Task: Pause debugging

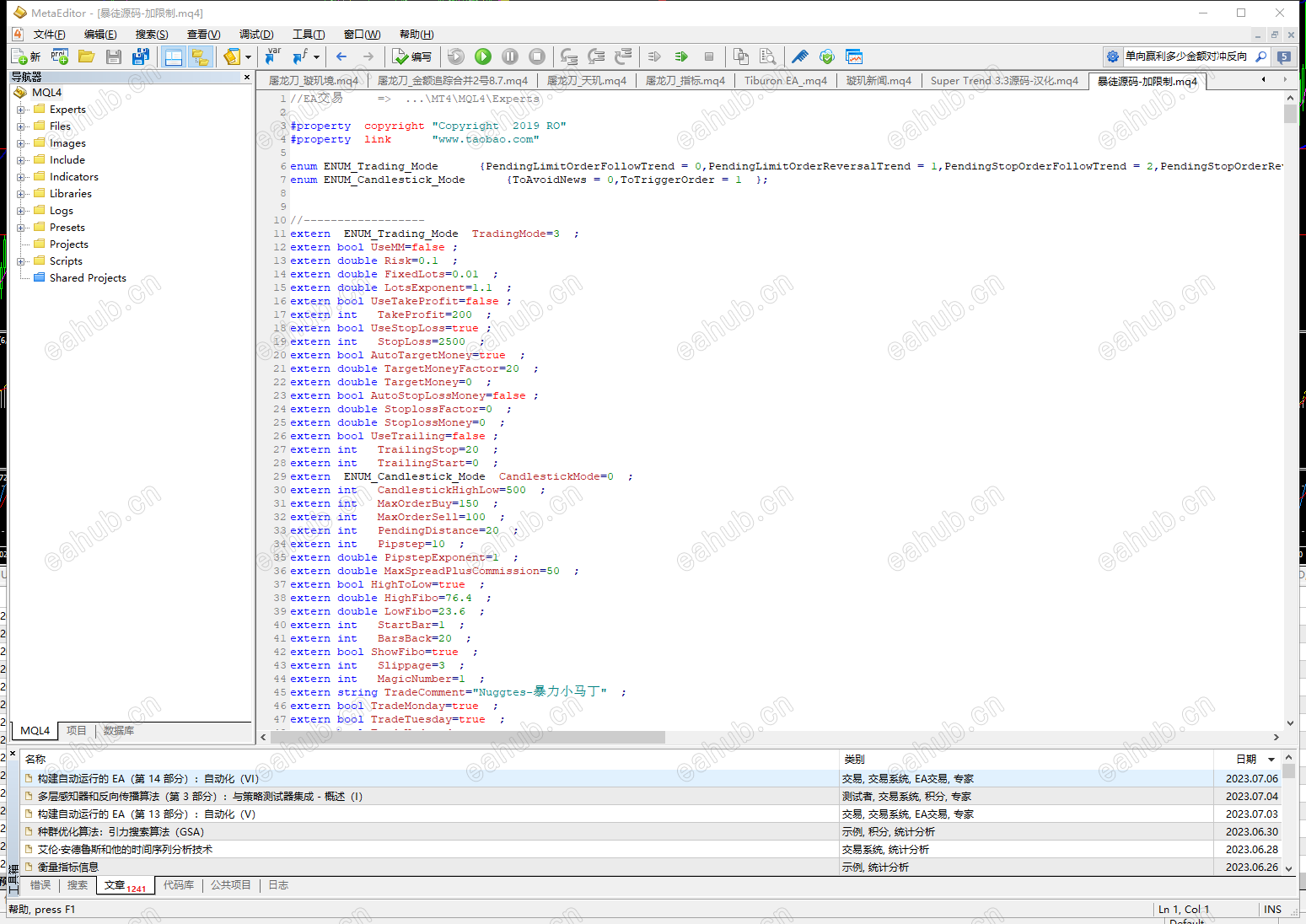Action: [510, 56]
